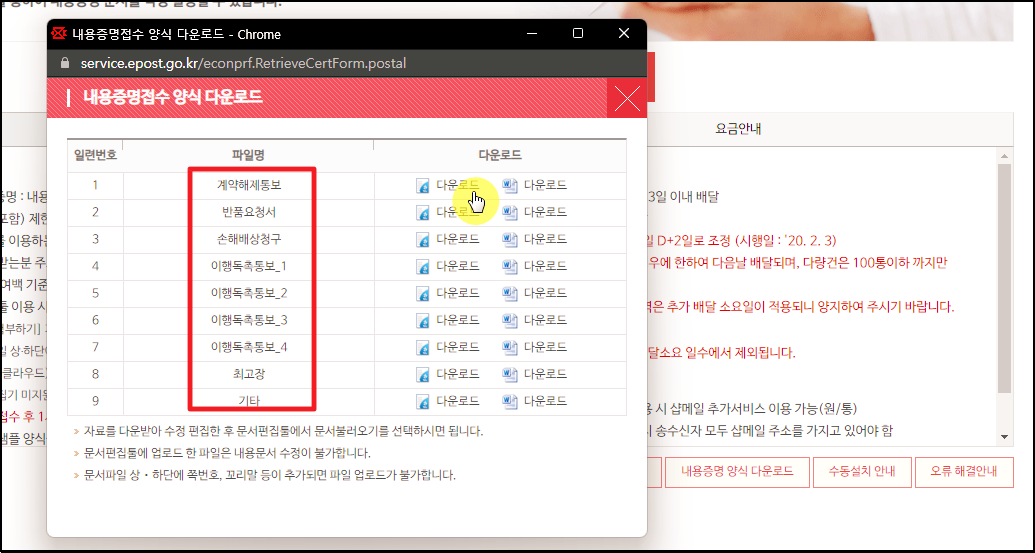Click the 파일명 column header
The width and height of the screenshot is (1035, 553).
pyautogui.click(x=249, y=156)
